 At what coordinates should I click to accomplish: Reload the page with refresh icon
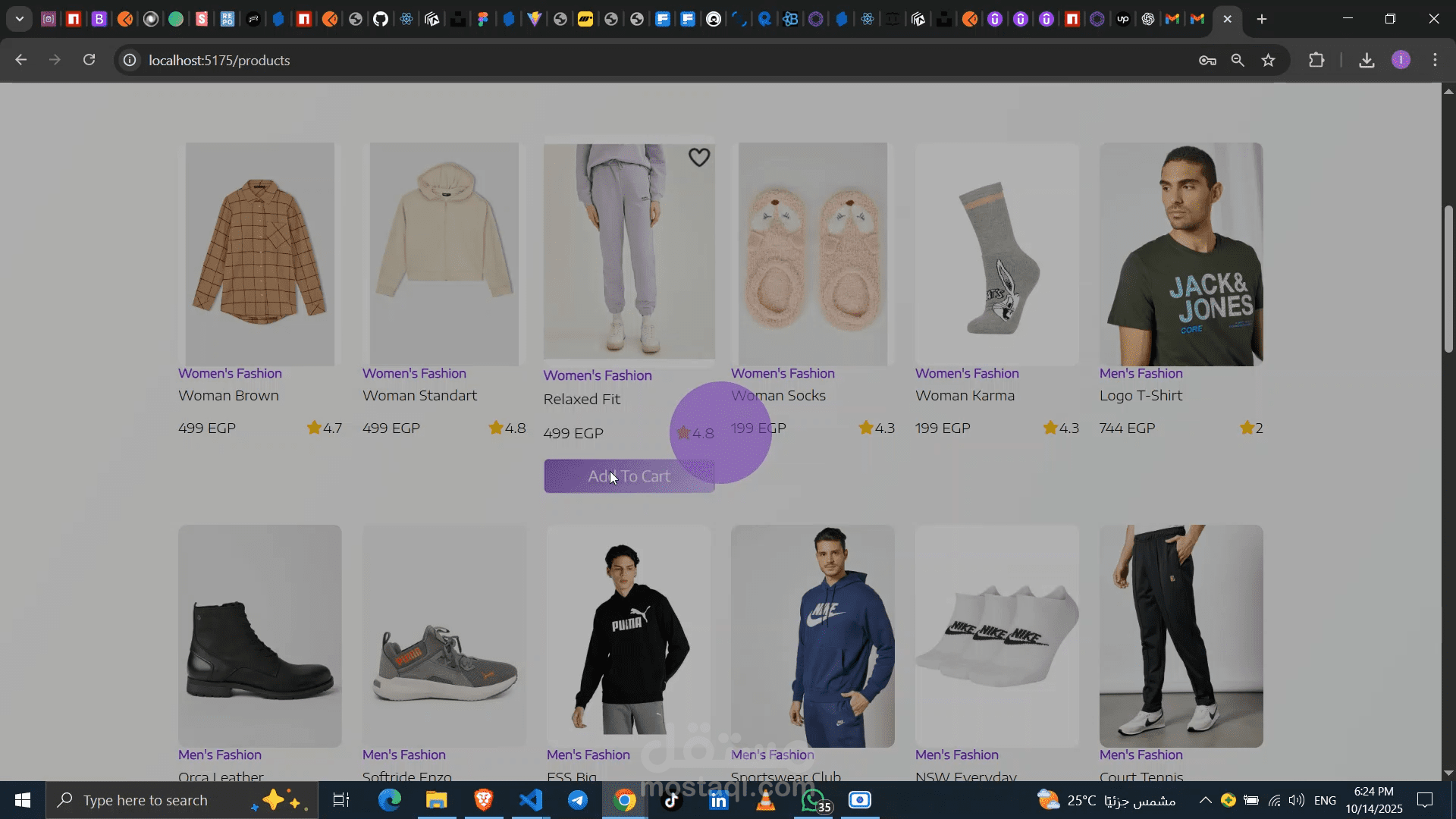(x=89, y=60)
